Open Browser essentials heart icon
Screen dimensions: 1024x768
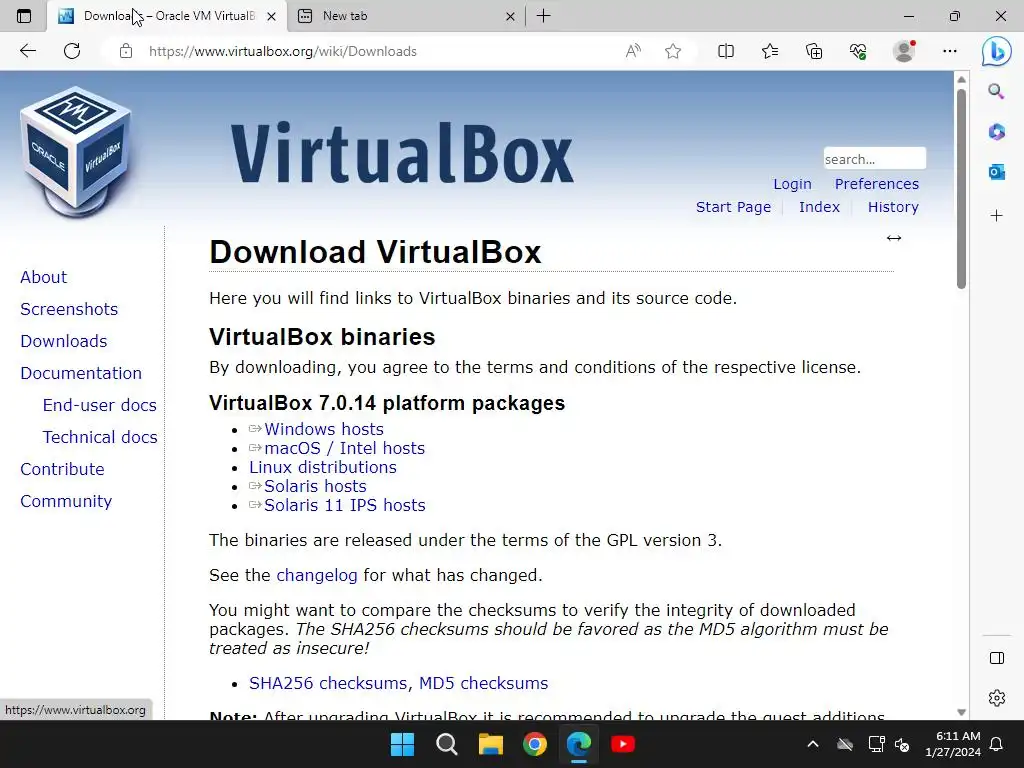(858, 51)
